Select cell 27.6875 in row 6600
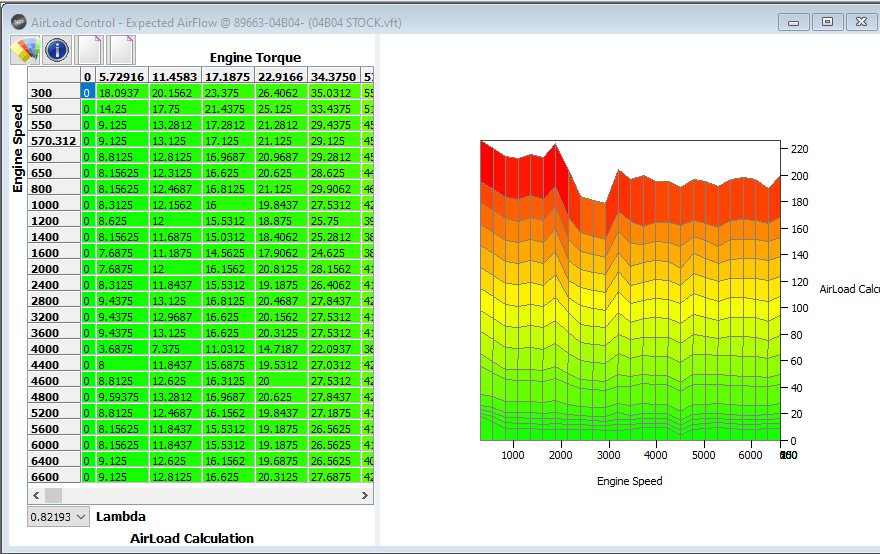 [334, 477]
